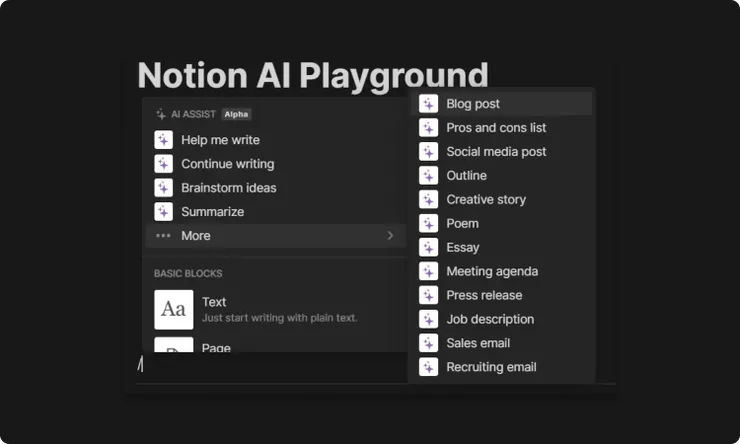Click the AI Assist sparkle header icon

coord(161,114)
